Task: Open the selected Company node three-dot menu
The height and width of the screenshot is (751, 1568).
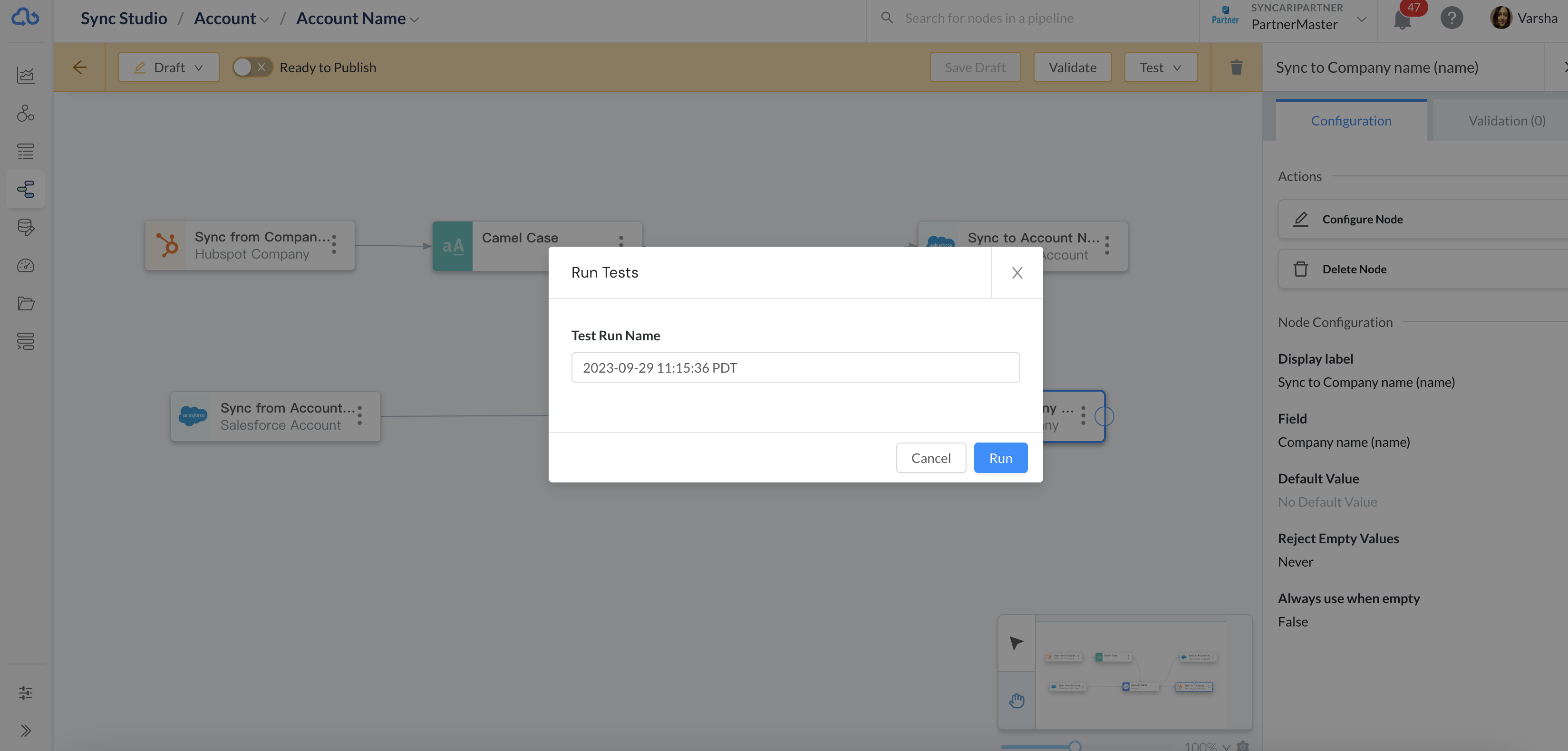Action: pos(1083,415)
